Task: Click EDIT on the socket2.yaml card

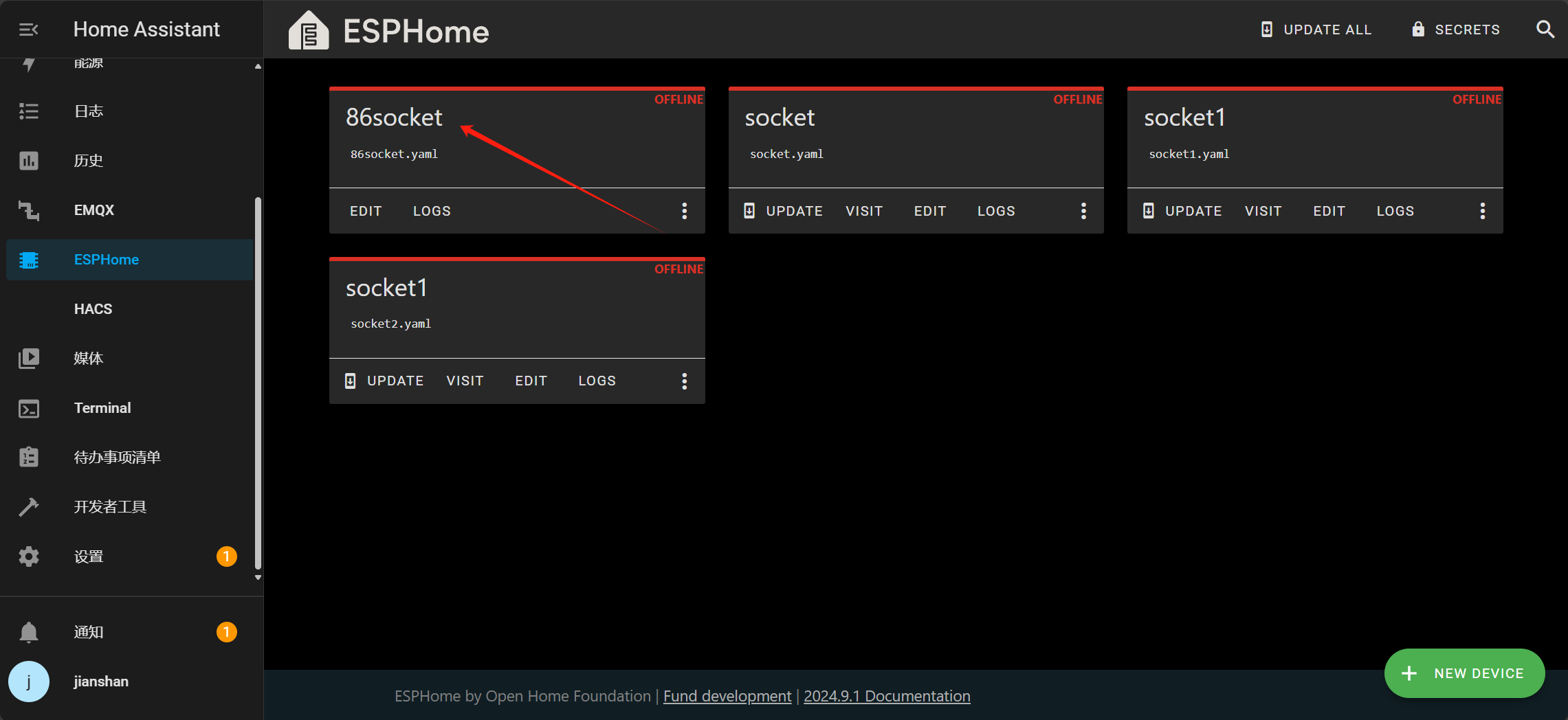Action: pos(531,381)
